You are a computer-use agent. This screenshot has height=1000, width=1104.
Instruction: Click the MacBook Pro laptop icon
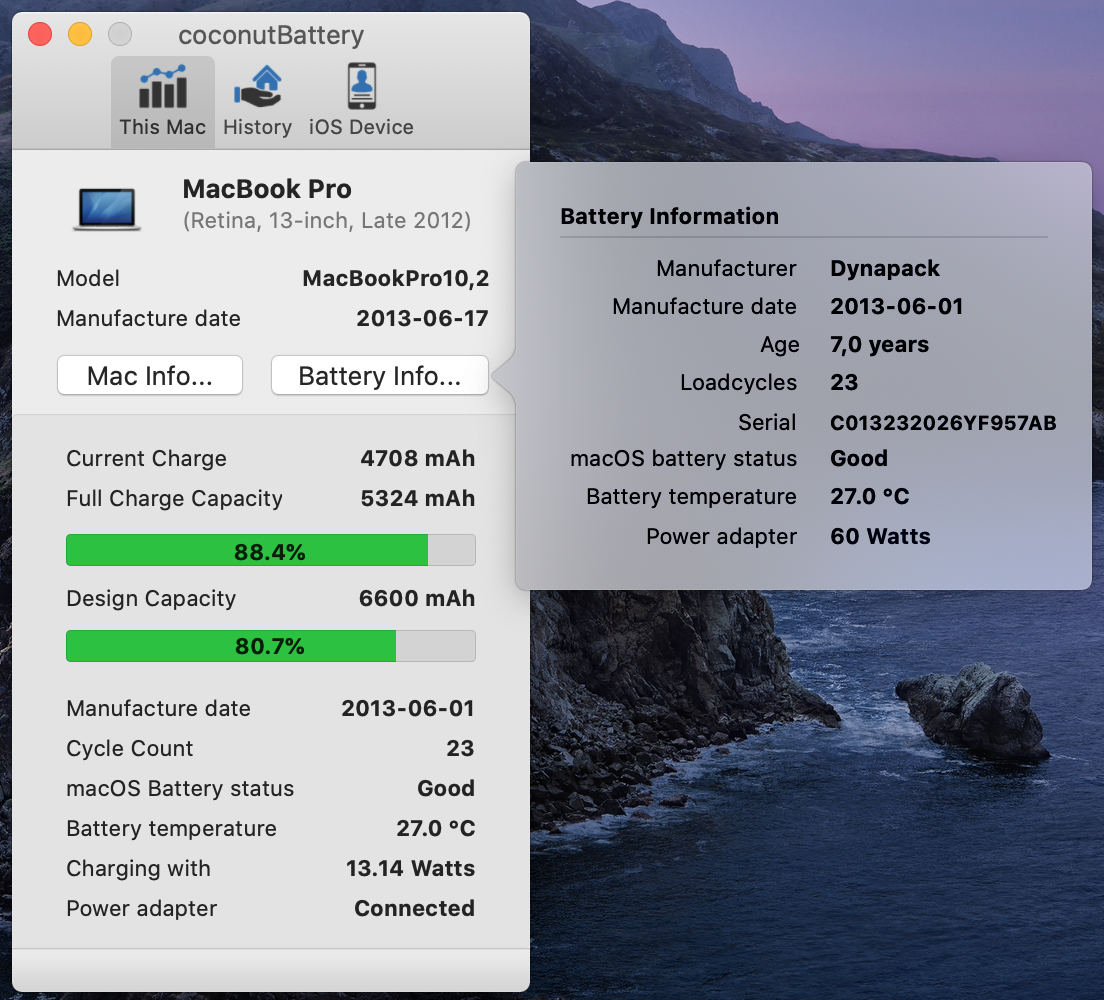[x=106, y=206]
